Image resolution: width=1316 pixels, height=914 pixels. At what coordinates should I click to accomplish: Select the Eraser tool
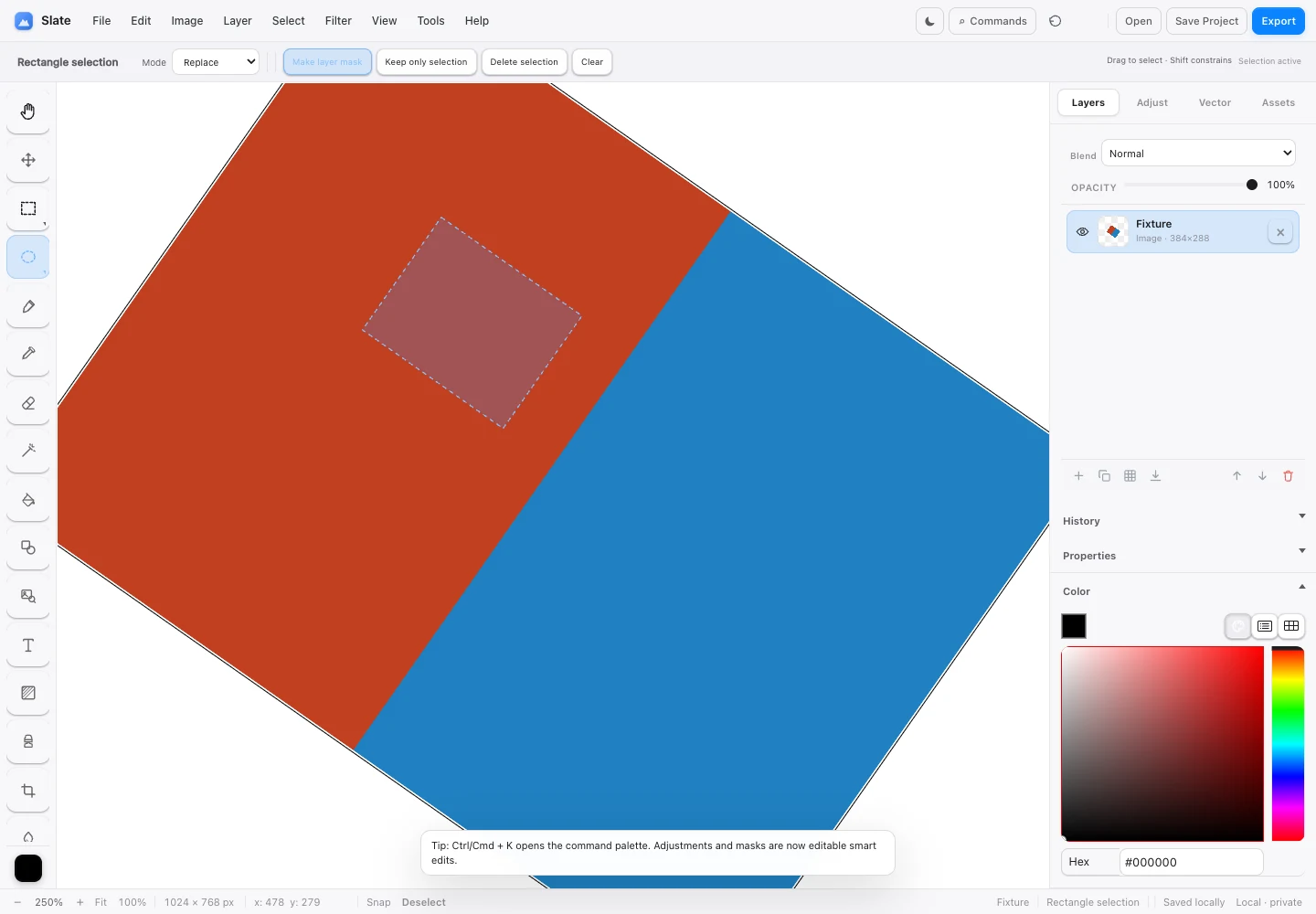[28, 403]
